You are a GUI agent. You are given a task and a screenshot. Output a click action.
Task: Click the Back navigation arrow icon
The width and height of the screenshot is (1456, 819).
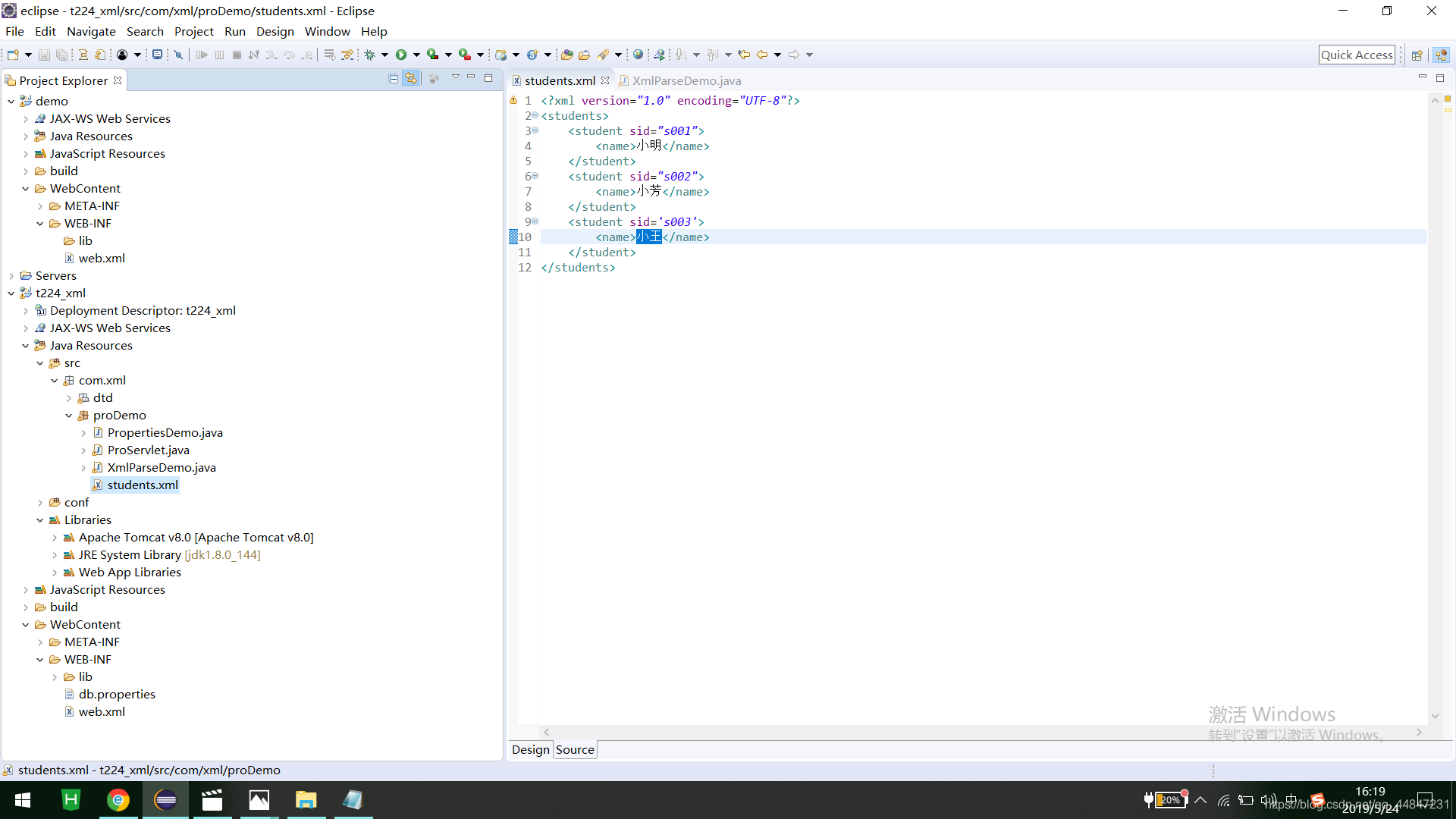pyautogui.click(x=762, y=55)
